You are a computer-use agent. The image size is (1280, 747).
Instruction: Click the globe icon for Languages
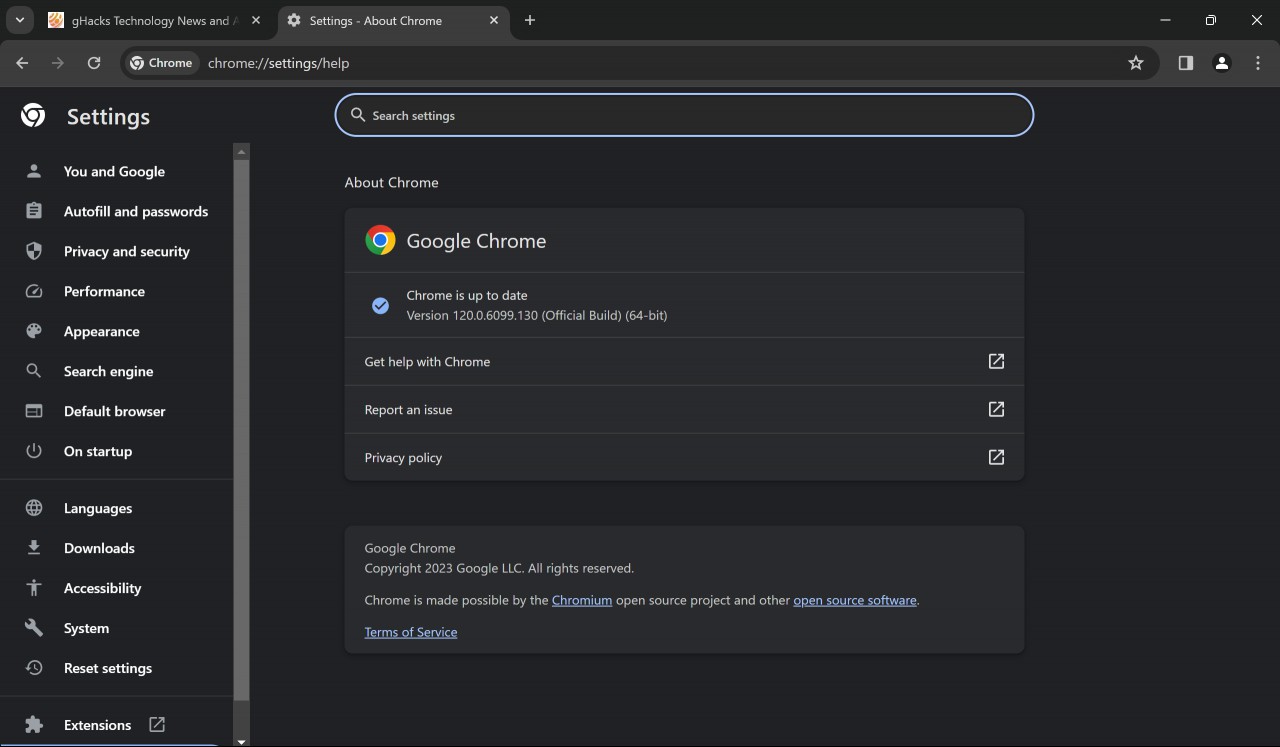click(x=34, y=508)
